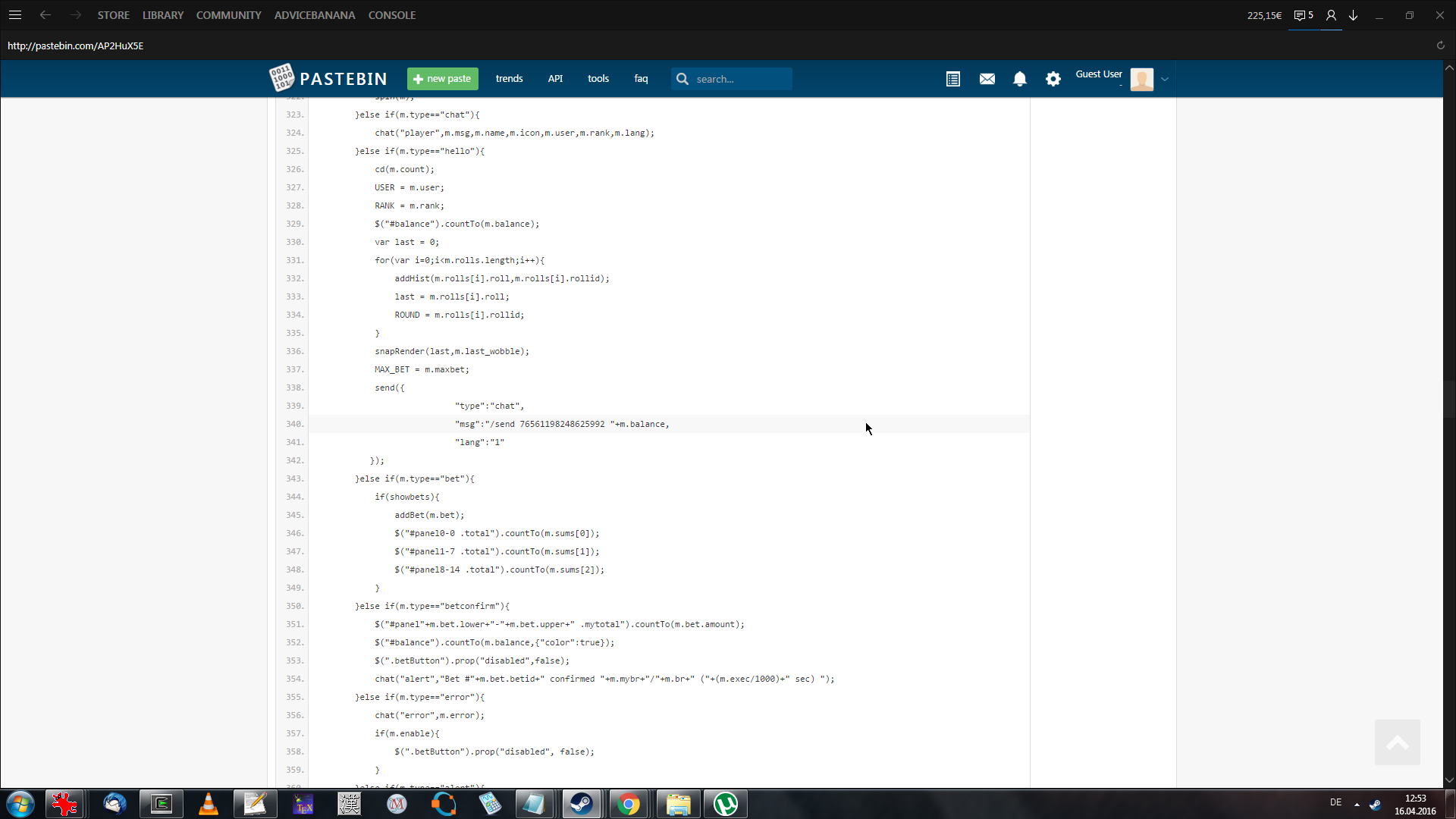
Task: Click the new paste button
Action: (442, 79)
